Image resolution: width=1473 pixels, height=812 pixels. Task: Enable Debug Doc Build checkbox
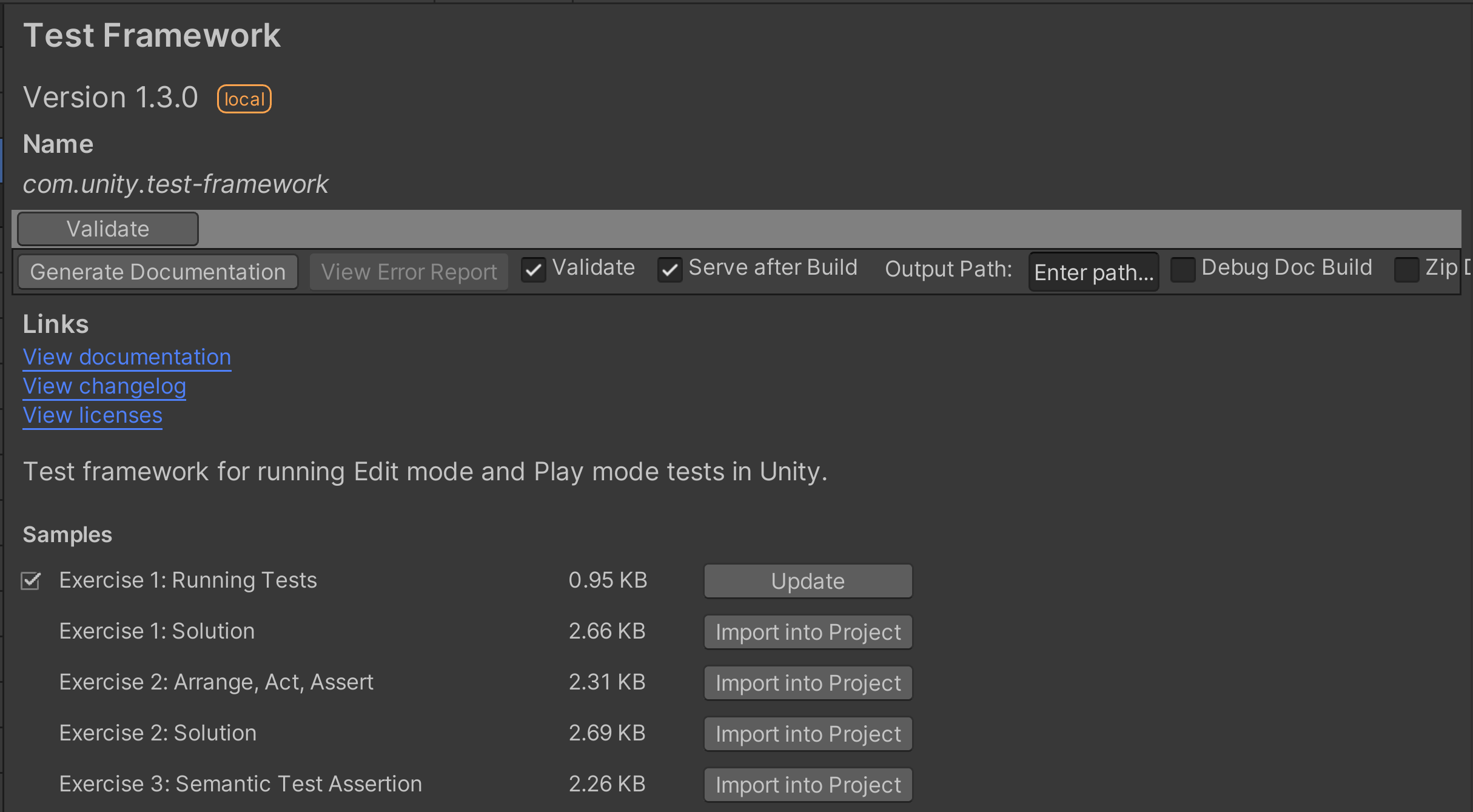pyautogui.click(x=1183, y=270)
